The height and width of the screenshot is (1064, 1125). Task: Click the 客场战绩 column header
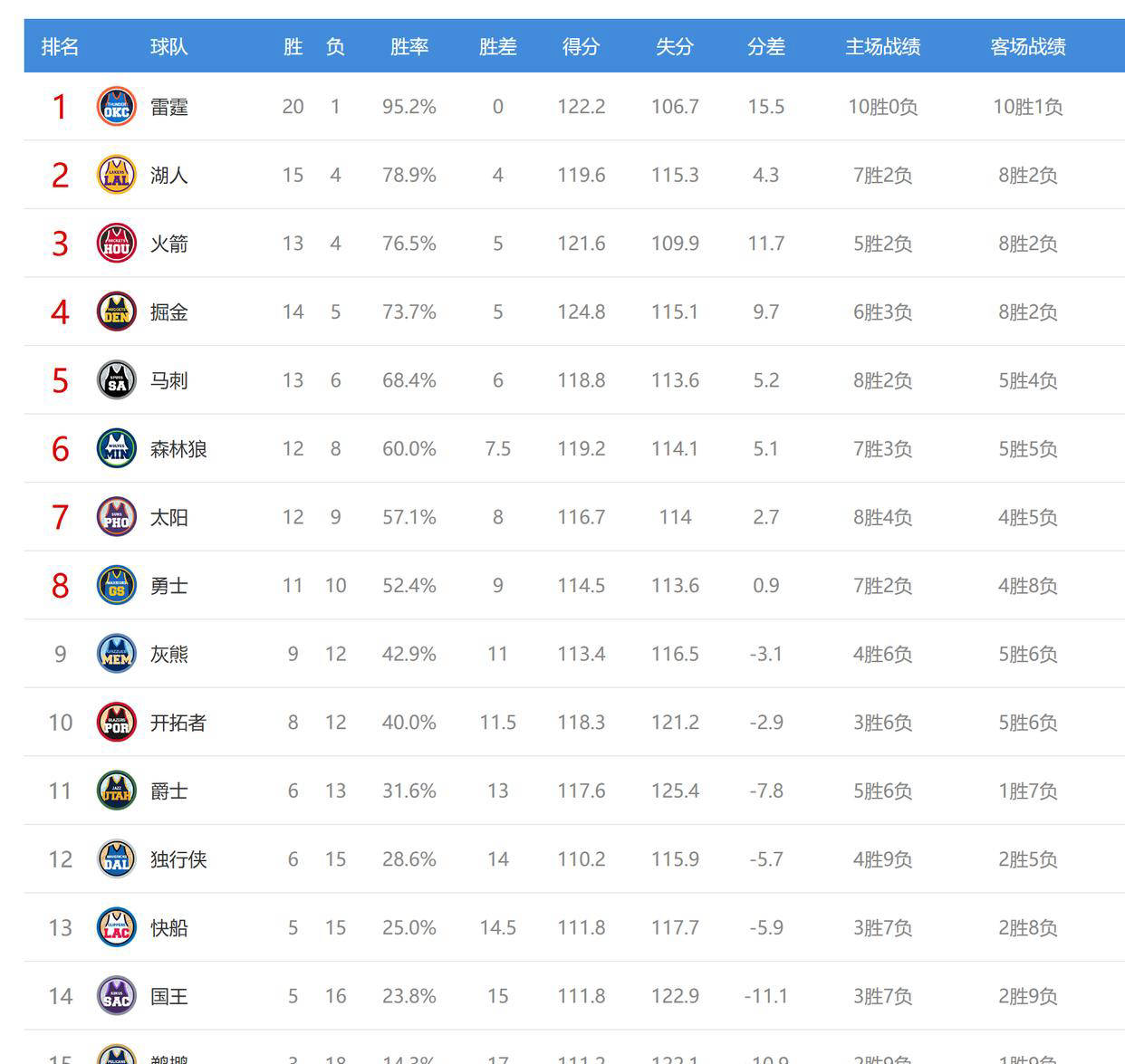click(1027, 47)
